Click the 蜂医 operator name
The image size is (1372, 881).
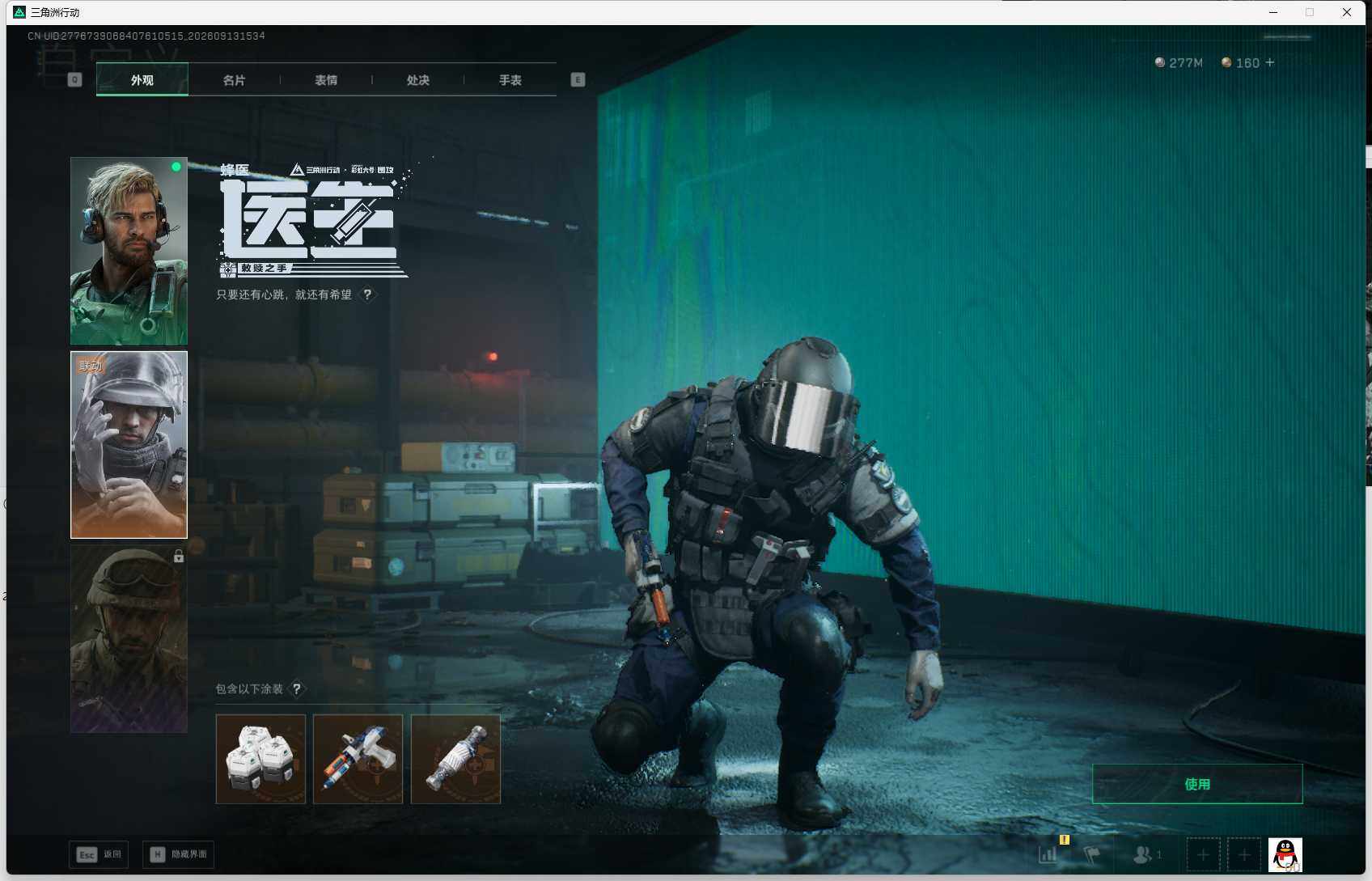coord(235,170)
